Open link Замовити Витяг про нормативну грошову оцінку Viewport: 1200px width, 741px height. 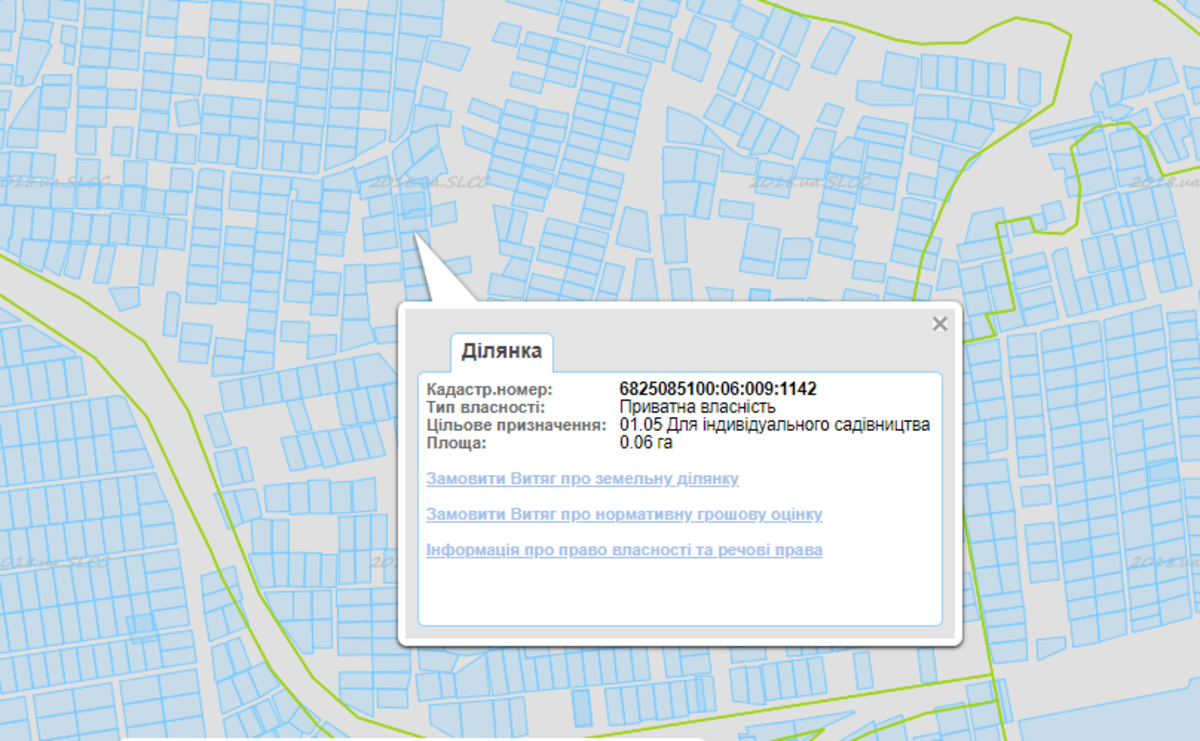[x=624, y=515]
